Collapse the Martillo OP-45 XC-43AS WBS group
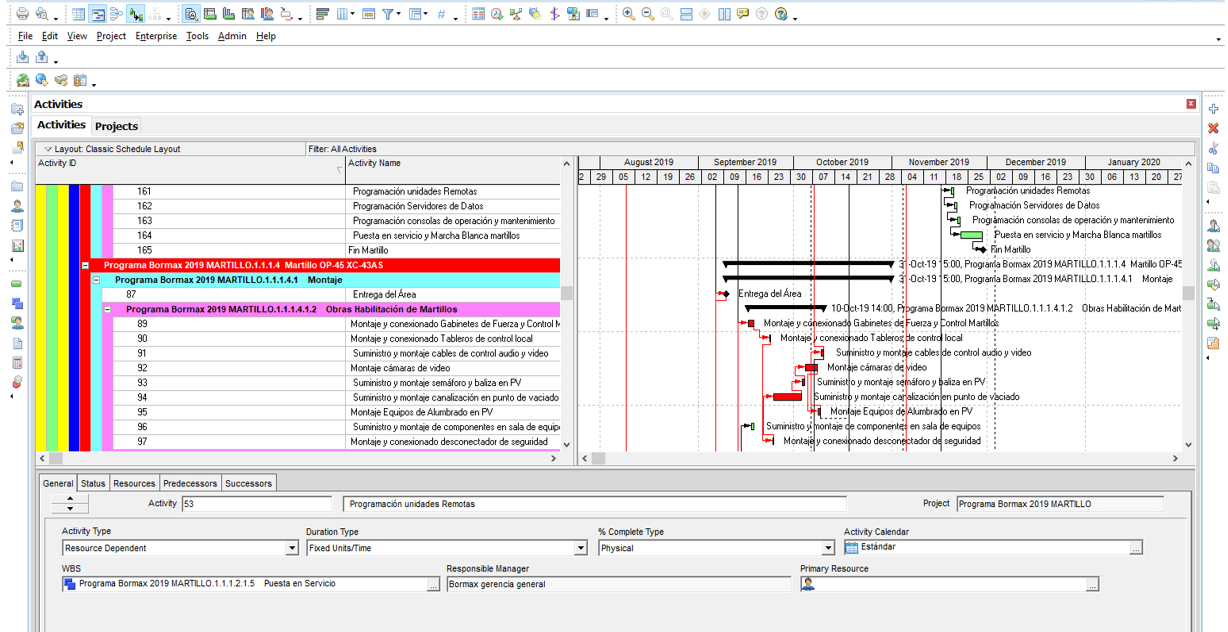The image size is (1228, 632). pos(86,265)
